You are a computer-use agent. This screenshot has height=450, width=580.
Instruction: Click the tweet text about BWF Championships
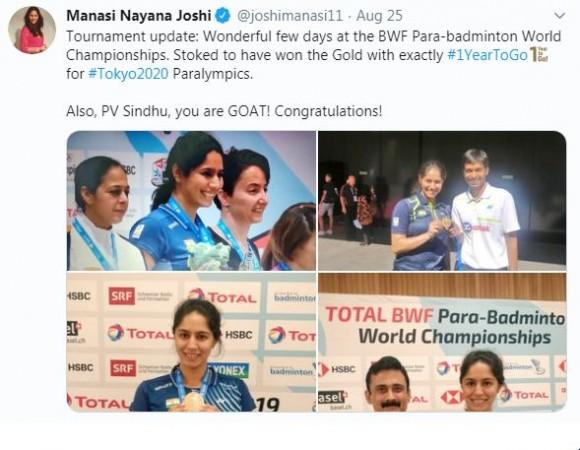314,55
